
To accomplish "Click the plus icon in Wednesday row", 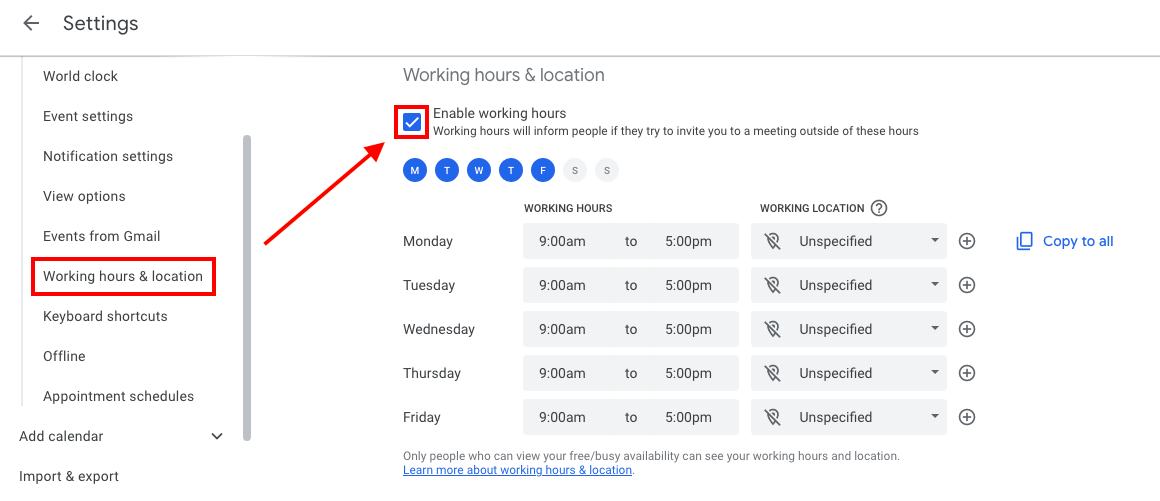I will click(x=967, y=329).
